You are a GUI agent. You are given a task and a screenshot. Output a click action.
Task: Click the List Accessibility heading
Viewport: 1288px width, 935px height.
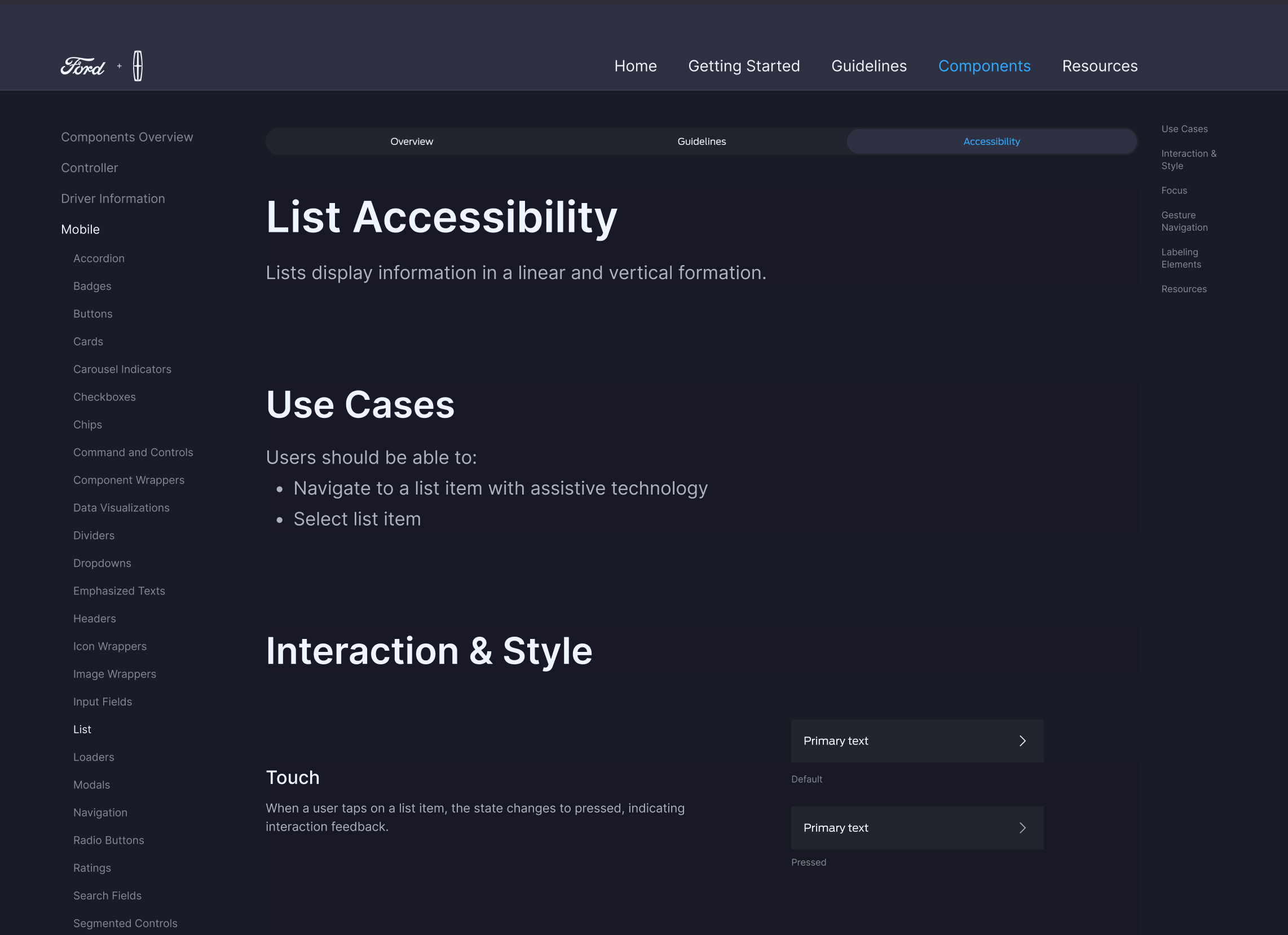(x=441, y=218)
